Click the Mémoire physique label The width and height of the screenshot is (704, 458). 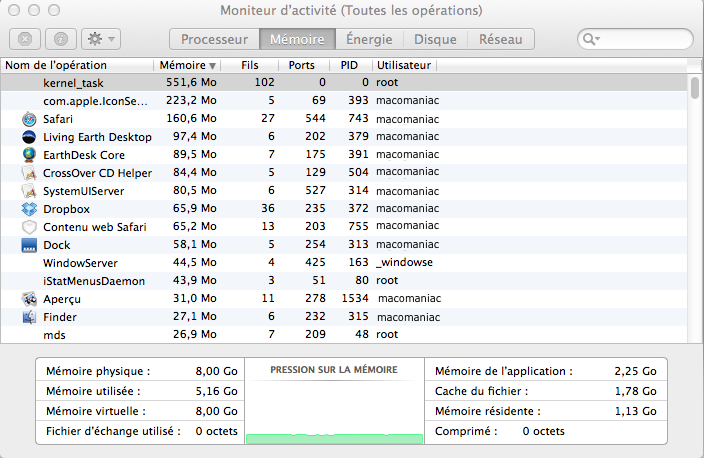(x=98, y=371)
